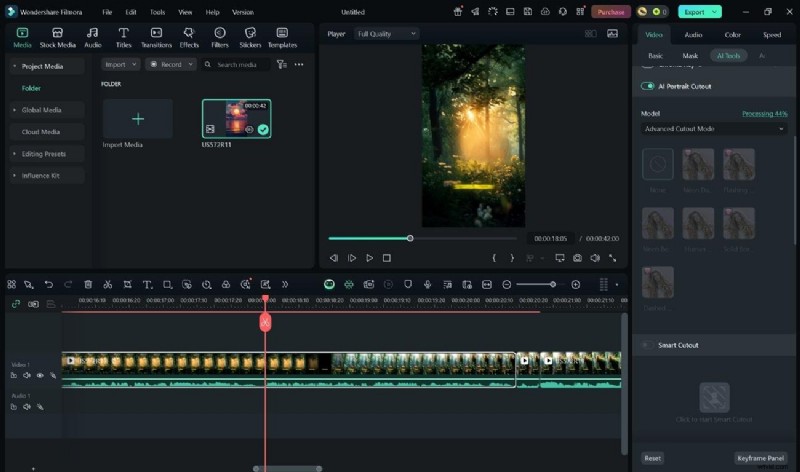
Task: Delete the selected clip with trash icon
Action: click(88, 284)
